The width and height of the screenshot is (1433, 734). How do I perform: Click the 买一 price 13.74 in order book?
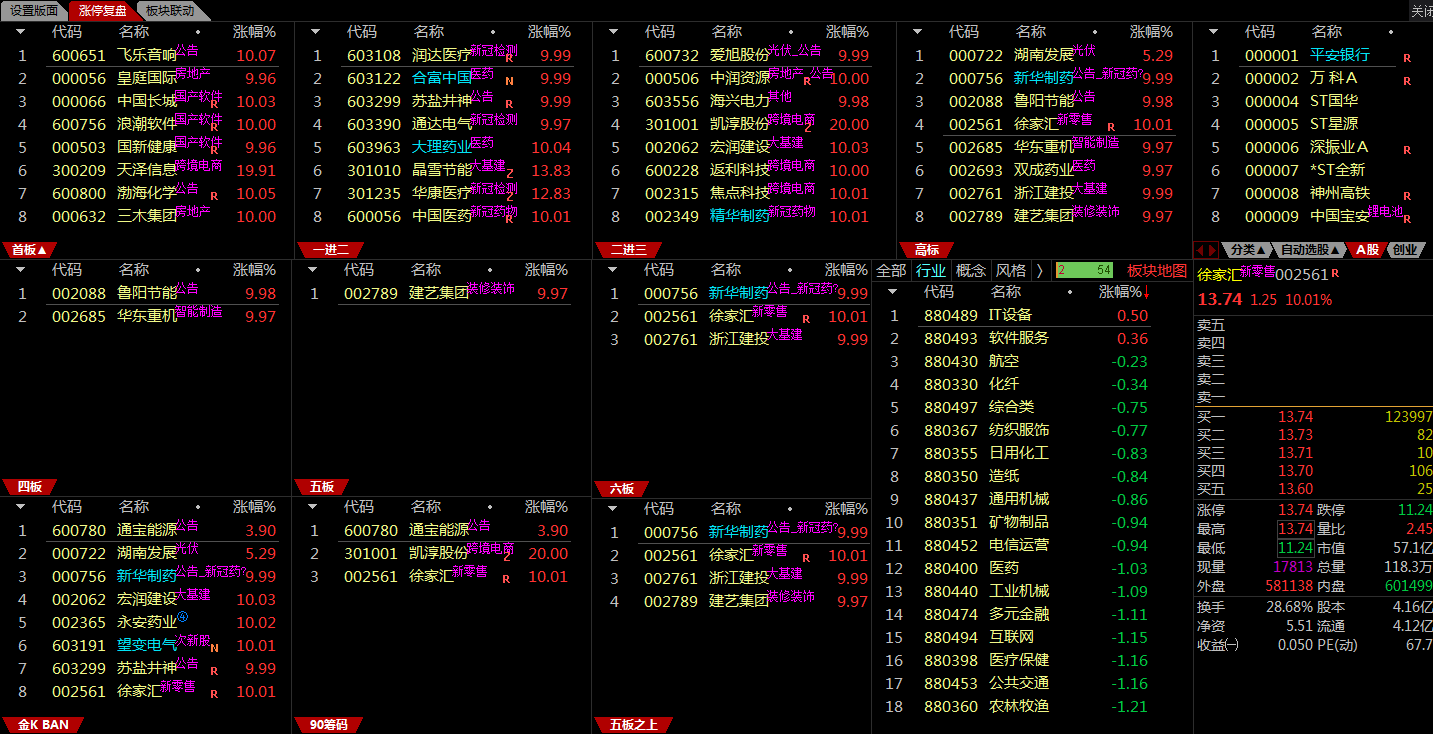tap(1295, 416)
